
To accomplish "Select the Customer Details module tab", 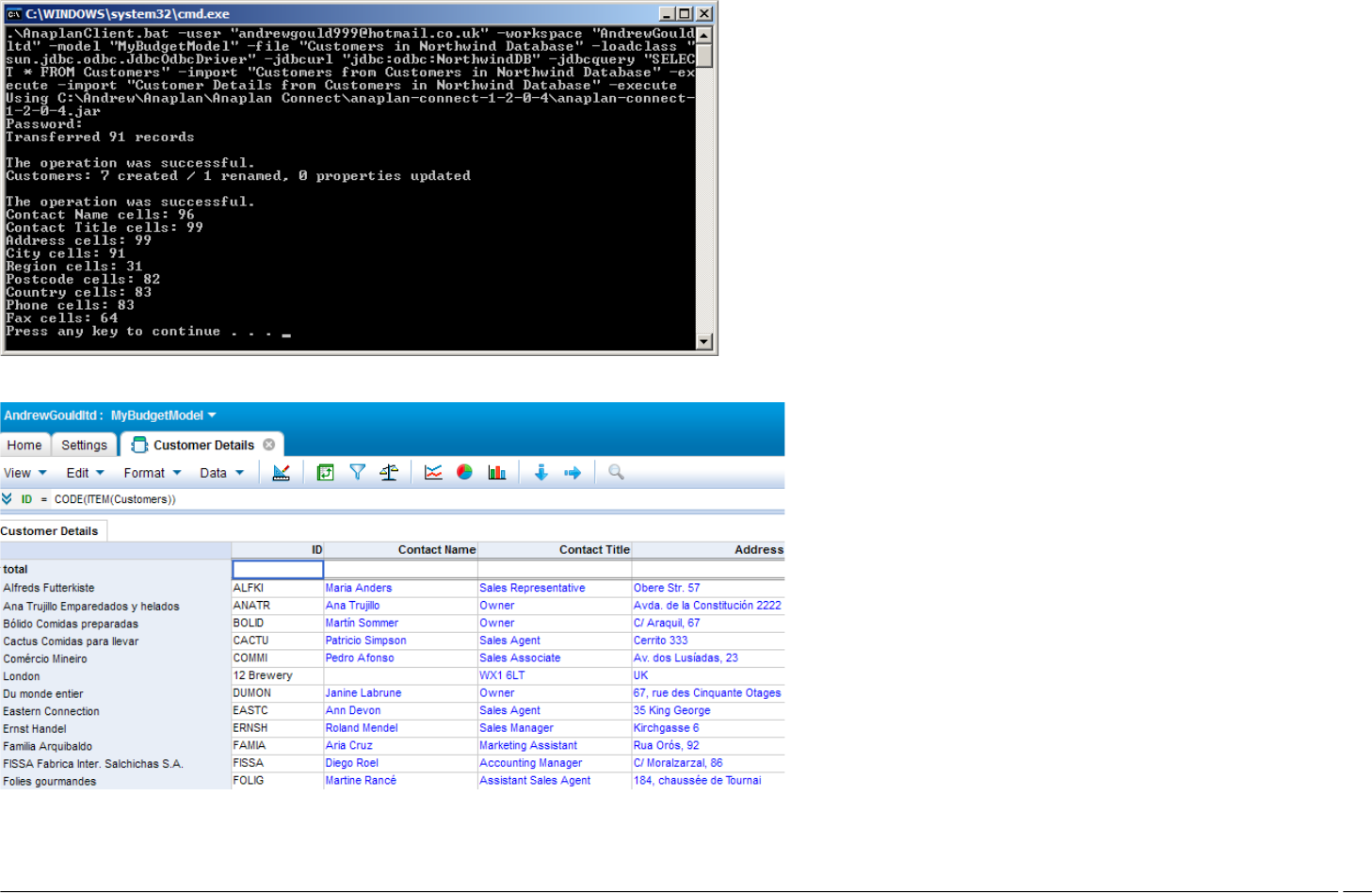I will [202, 445].
